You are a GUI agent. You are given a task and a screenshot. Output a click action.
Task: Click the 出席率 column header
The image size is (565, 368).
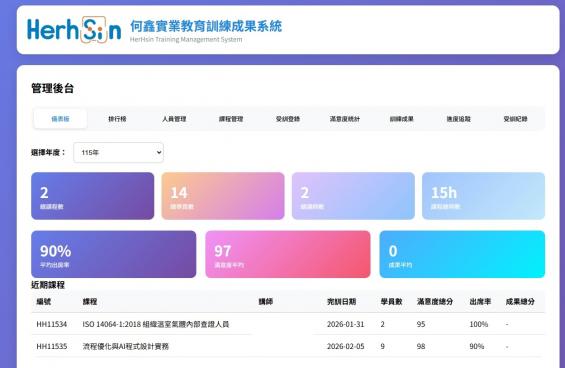tap(480, 301)
